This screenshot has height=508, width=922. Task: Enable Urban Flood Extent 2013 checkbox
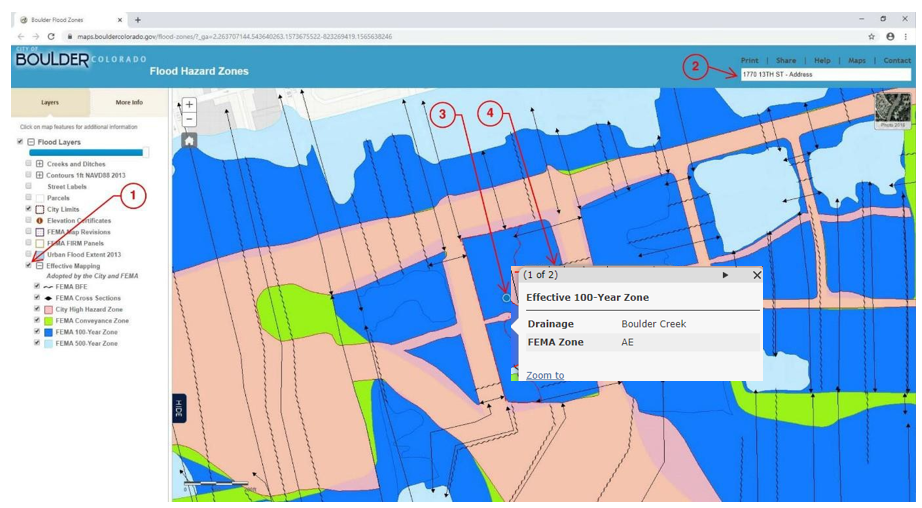pyautogui.click(x=28, y=254)
